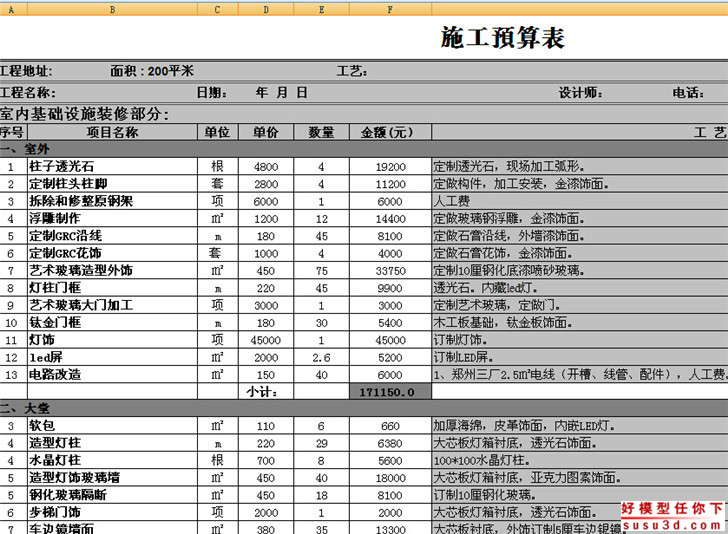The height and width of the screenshot is (534, 728).
Task: Select column header E
Action: 321,9
